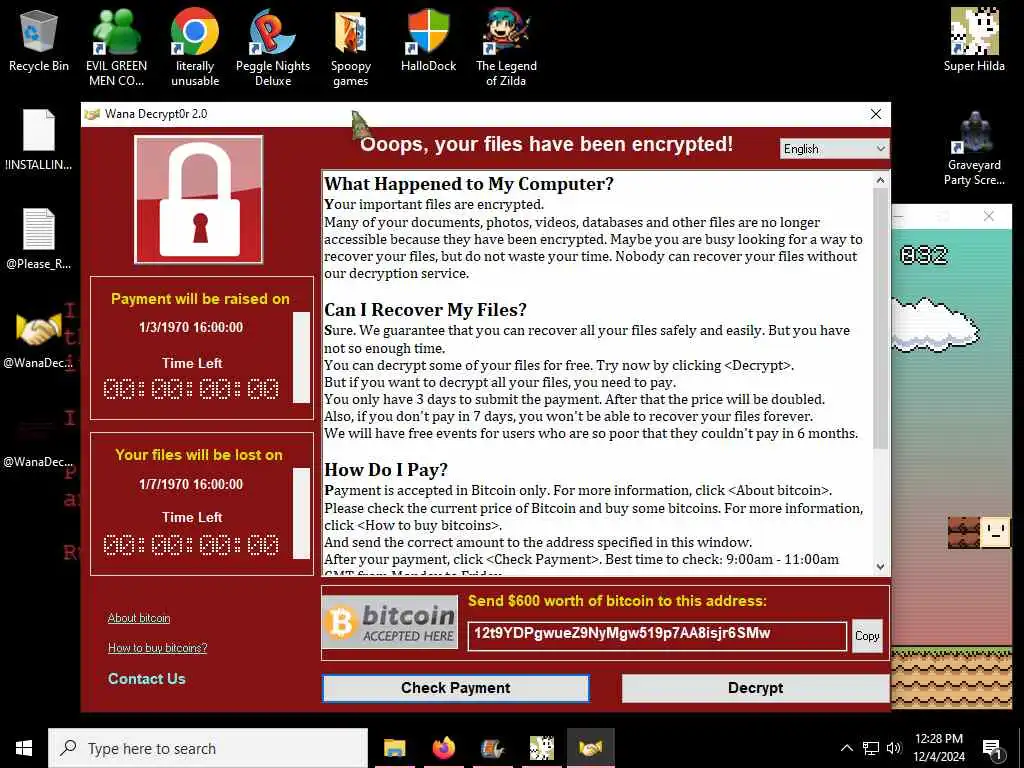Click the Windows Start button
The width and height of the screenshot is (1024, 768).
coord(24,748)
